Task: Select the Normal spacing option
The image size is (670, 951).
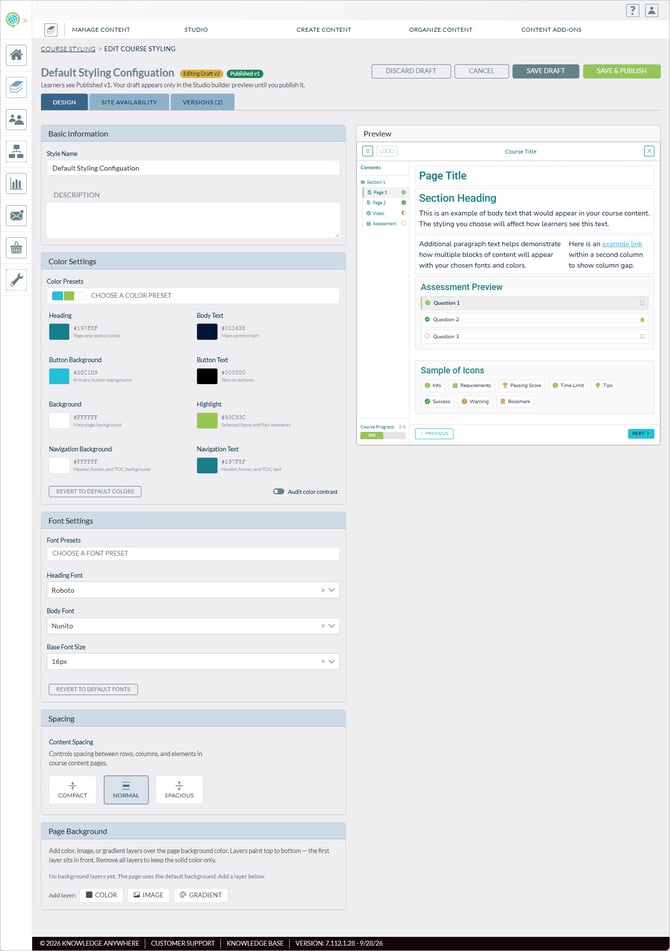Action: pos(126,790)
